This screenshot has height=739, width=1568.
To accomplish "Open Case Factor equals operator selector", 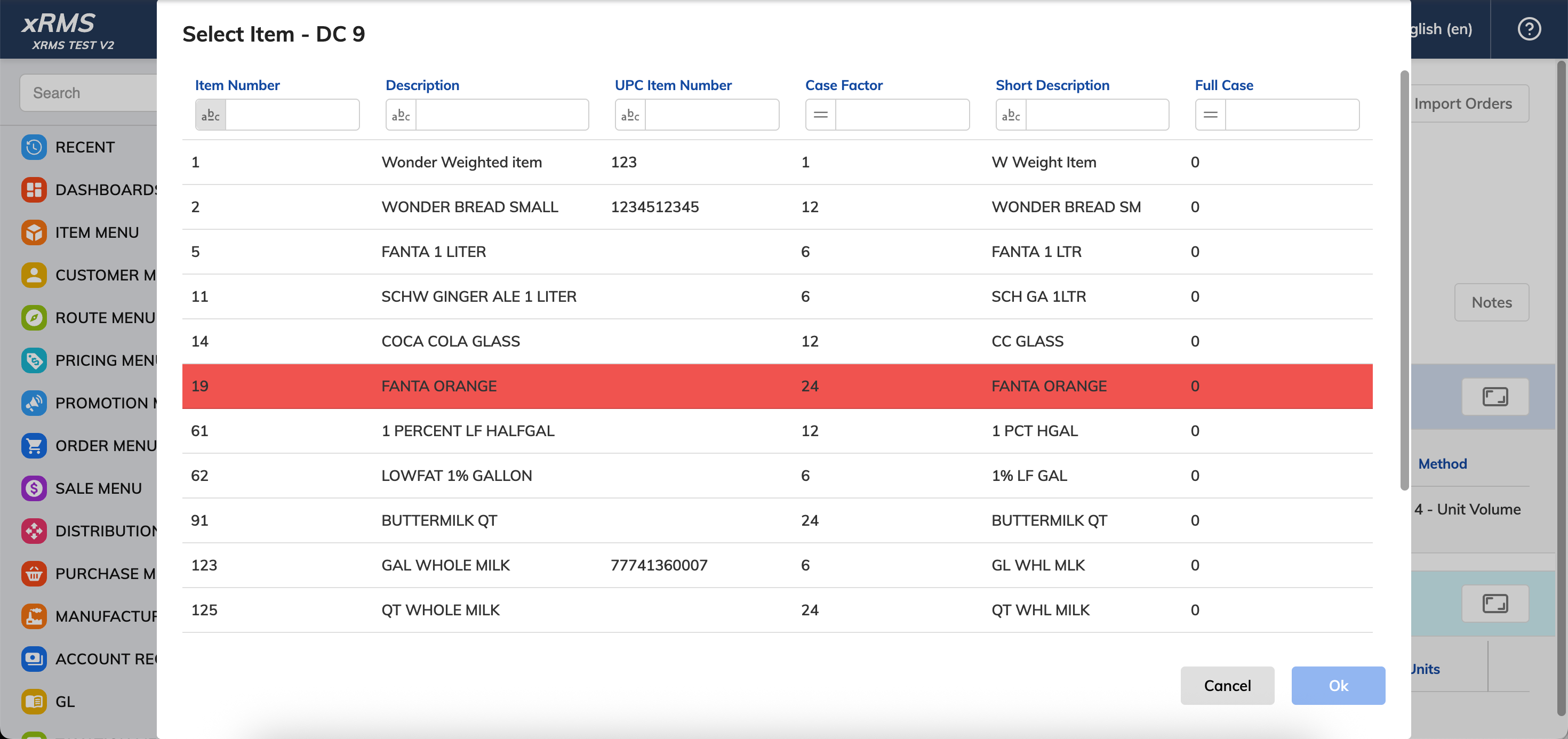I will coord(820,115).
